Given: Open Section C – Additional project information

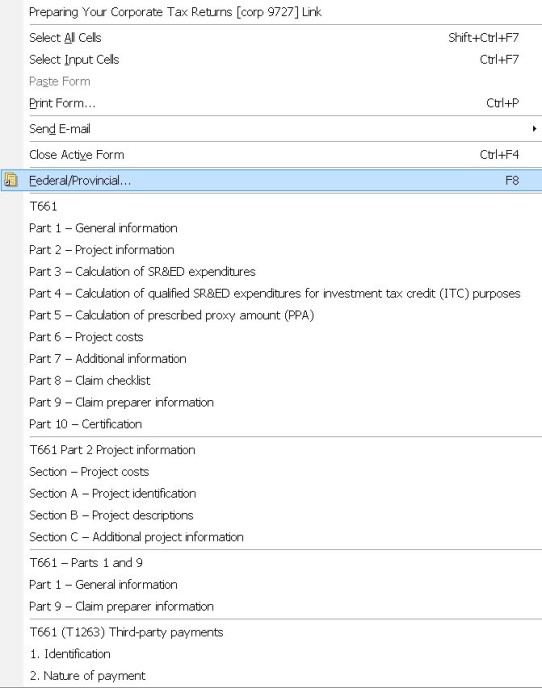Looking at the screenshot, I should tap(271, 537).
